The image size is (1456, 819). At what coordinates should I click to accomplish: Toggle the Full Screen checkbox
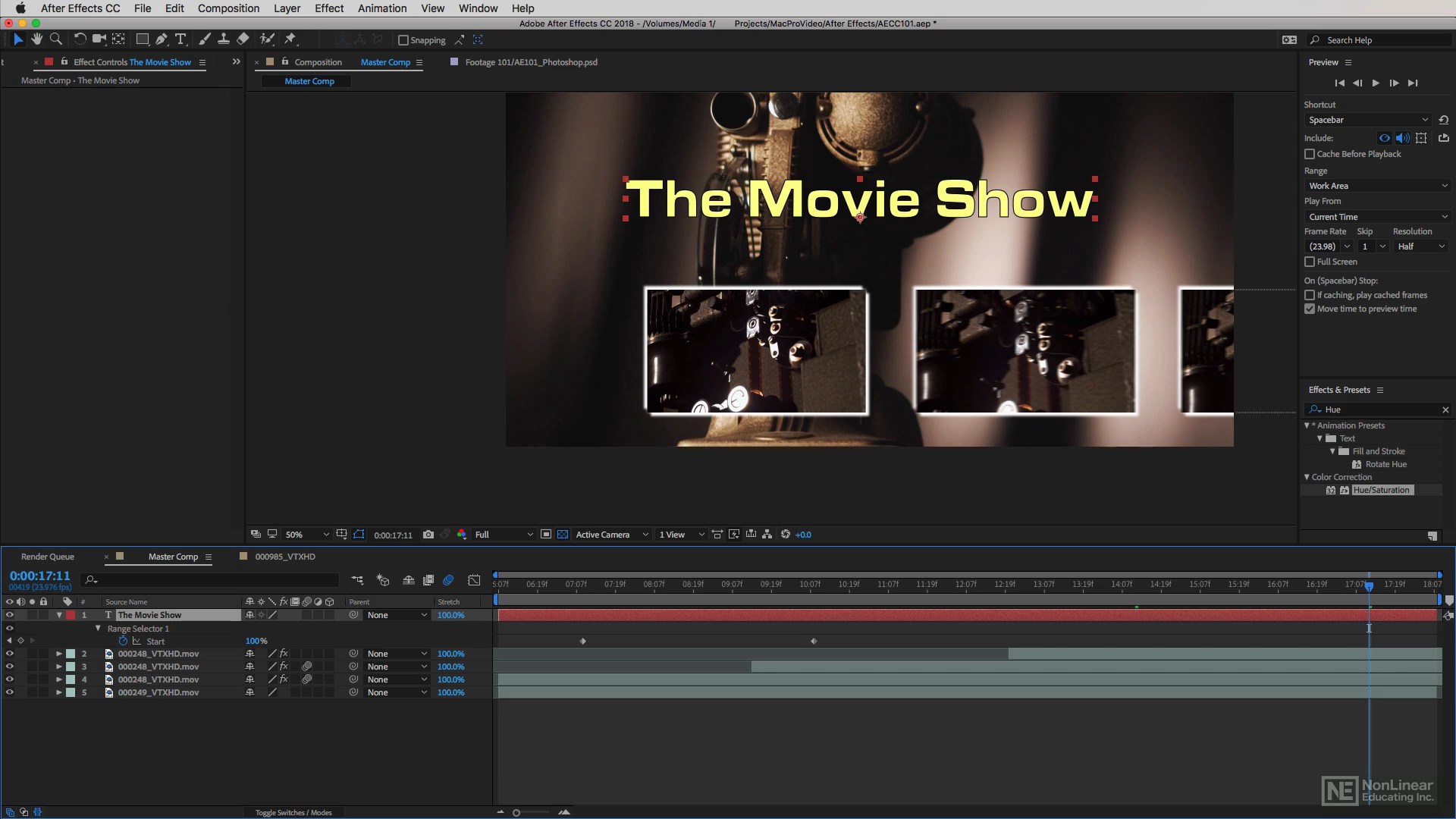(1310, 262)
